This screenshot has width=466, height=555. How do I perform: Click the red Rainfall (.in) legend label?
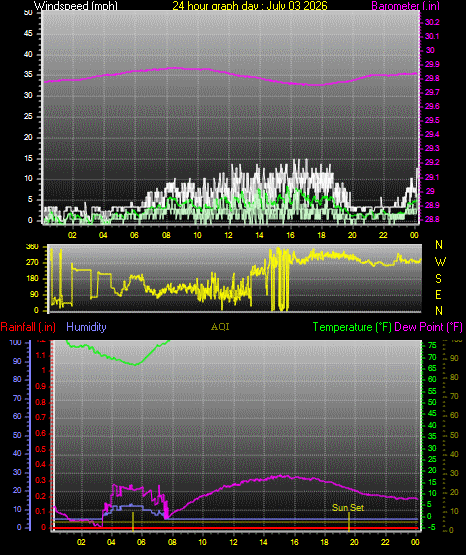[x=28, y=327]
